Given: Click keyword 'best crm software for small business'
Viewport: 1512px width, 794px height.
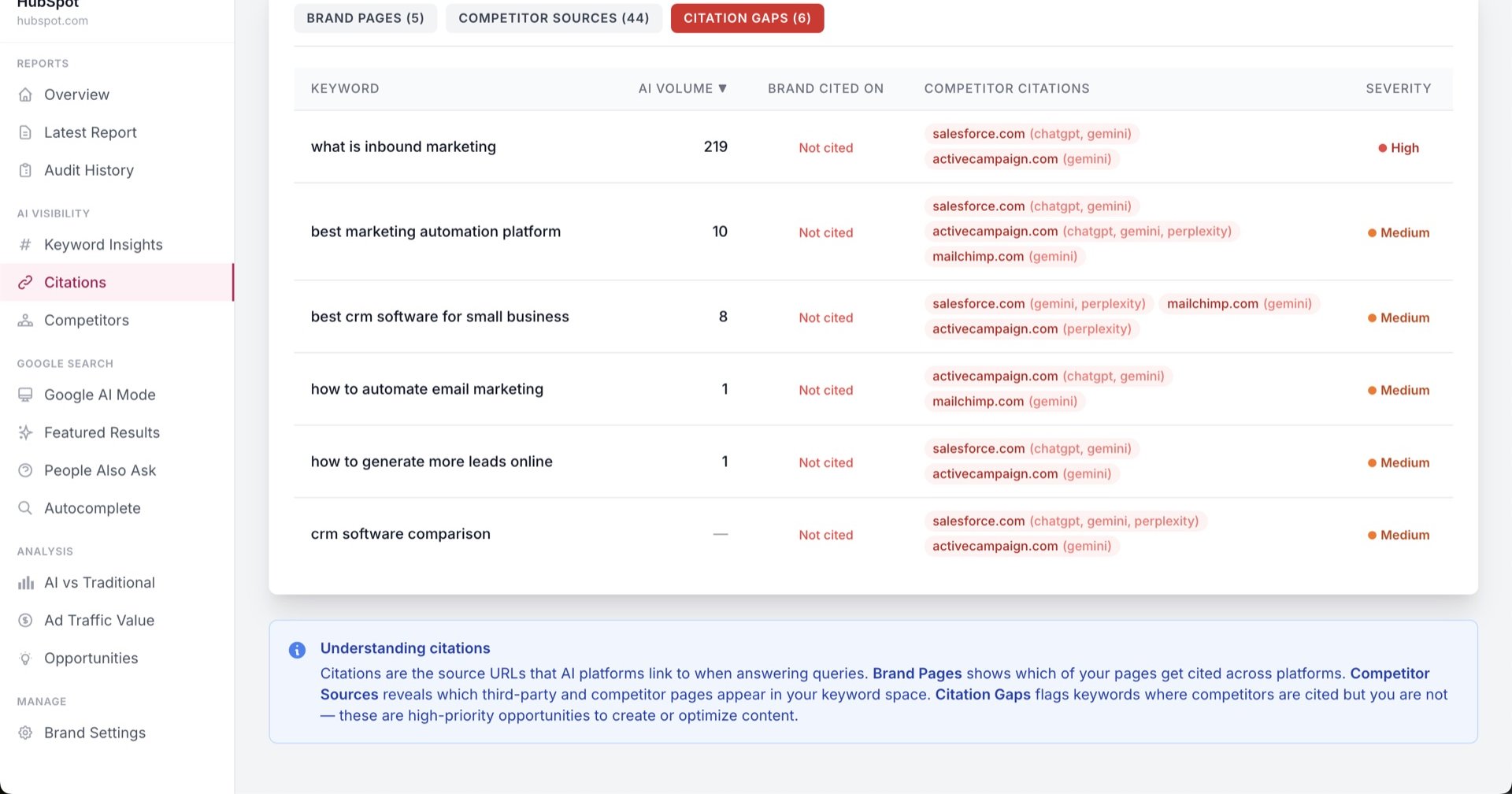Looking at the screenshot, I should 439,317.
